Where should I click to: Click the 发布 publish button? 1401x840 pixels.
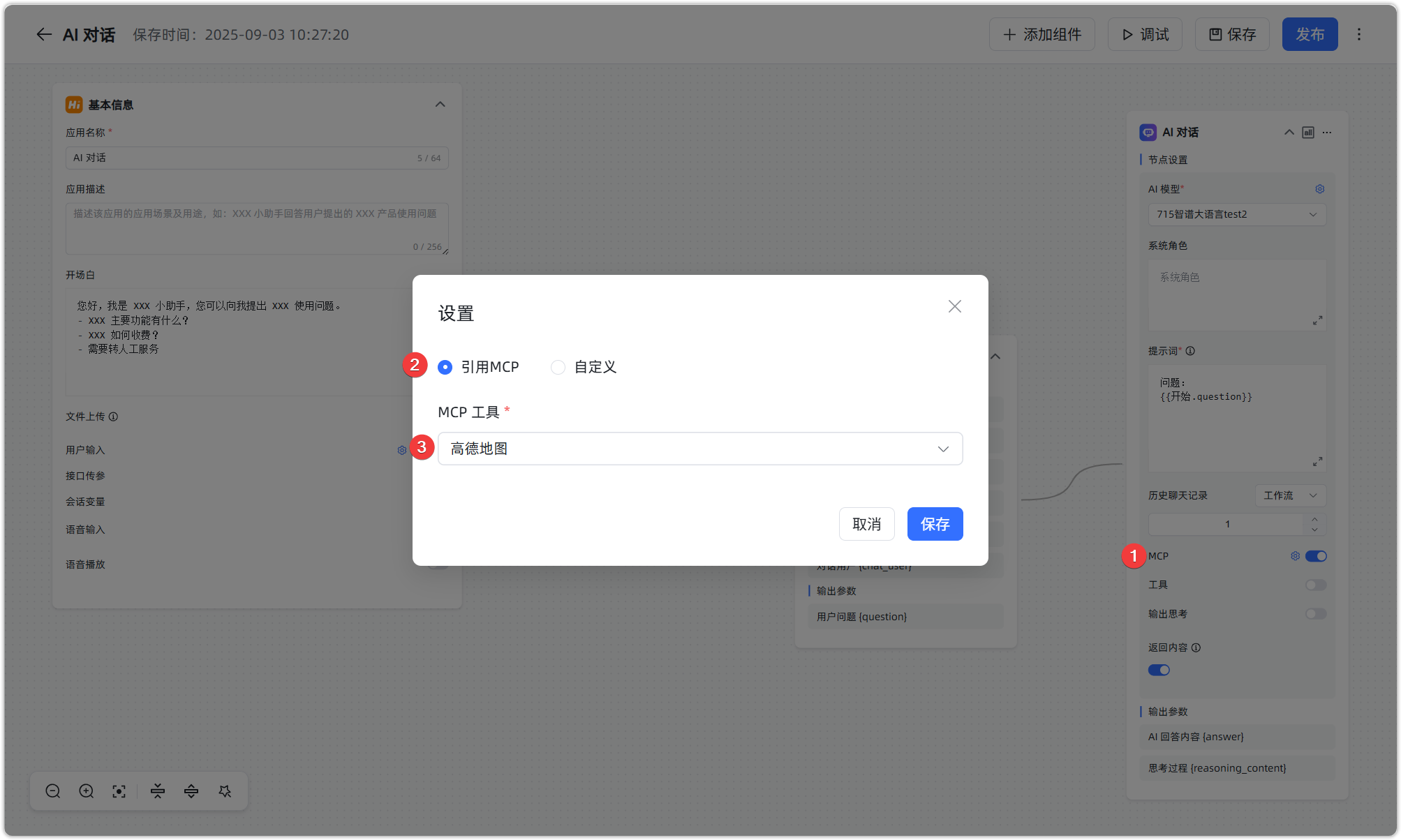click(x=1310, y=34)
